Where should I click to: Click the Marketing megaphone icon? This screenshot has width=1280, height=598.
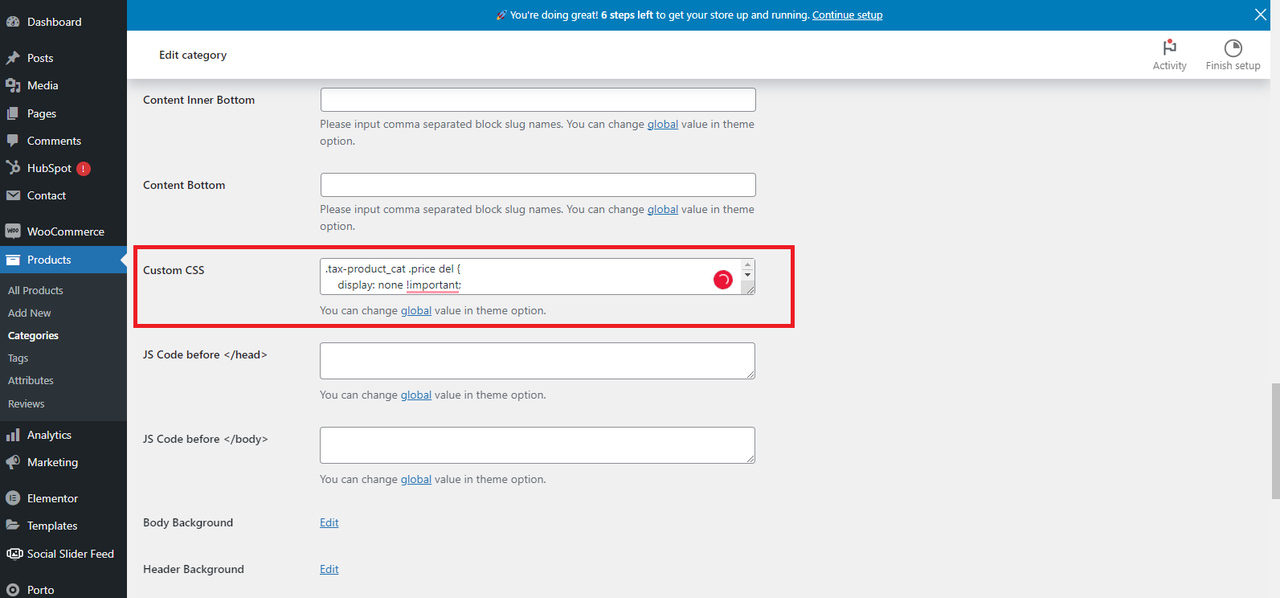click(13, 463)
